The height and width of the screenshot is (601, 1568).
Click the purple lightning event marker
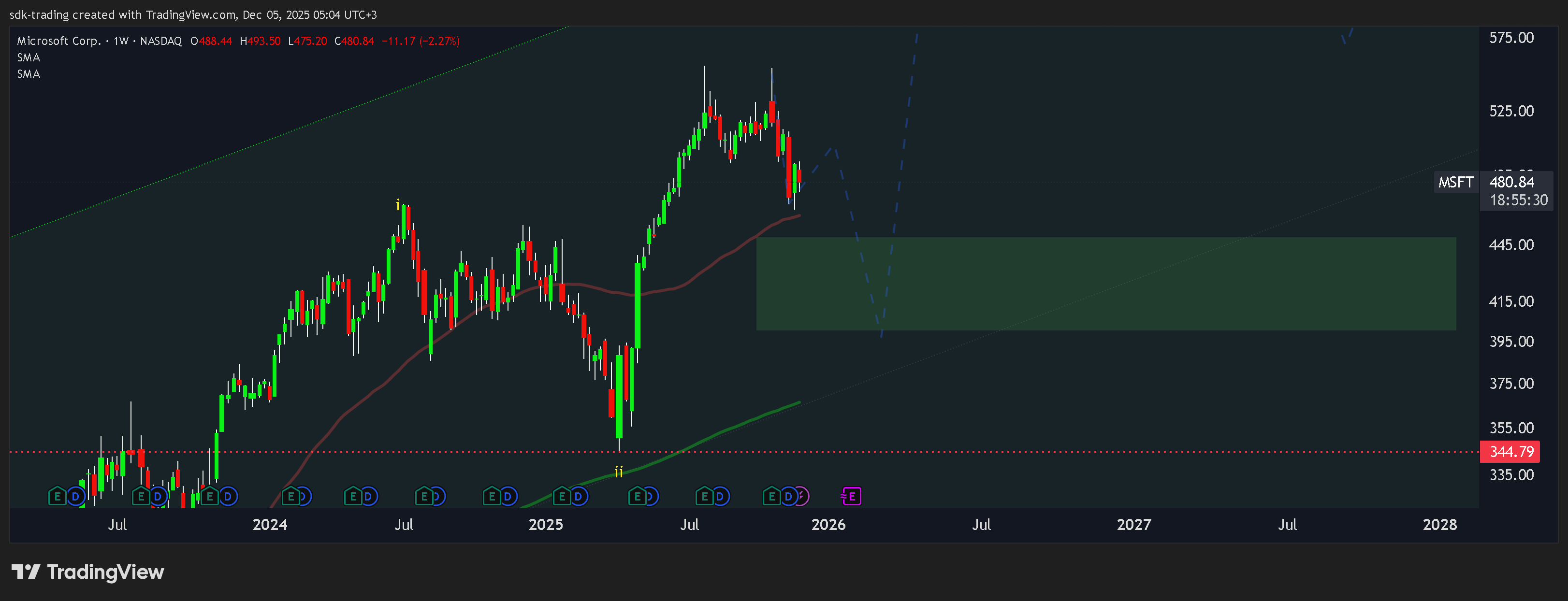pos(802,496)
